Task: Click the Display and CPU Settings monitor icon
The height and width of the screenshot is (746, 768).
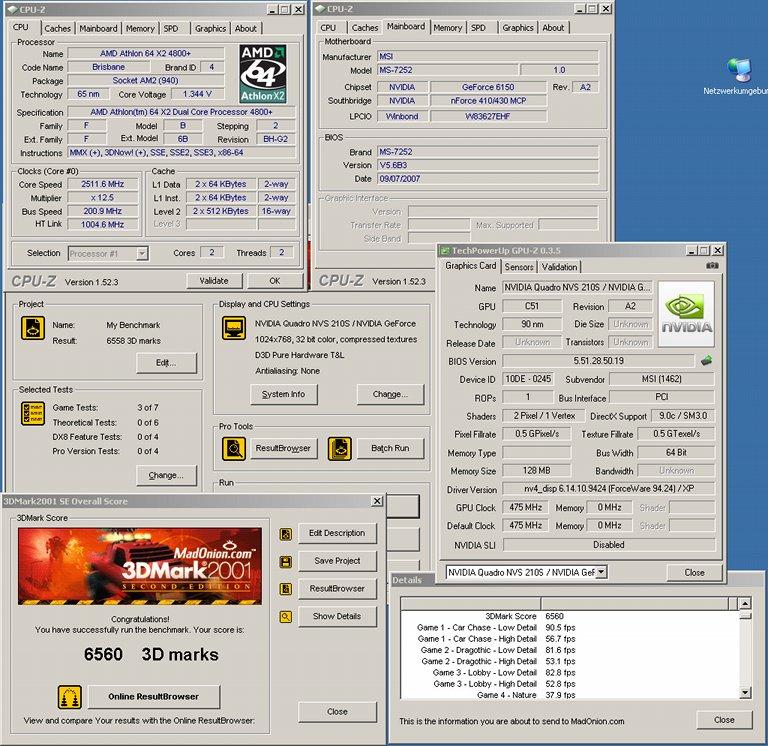Action: tap(234, 328)
